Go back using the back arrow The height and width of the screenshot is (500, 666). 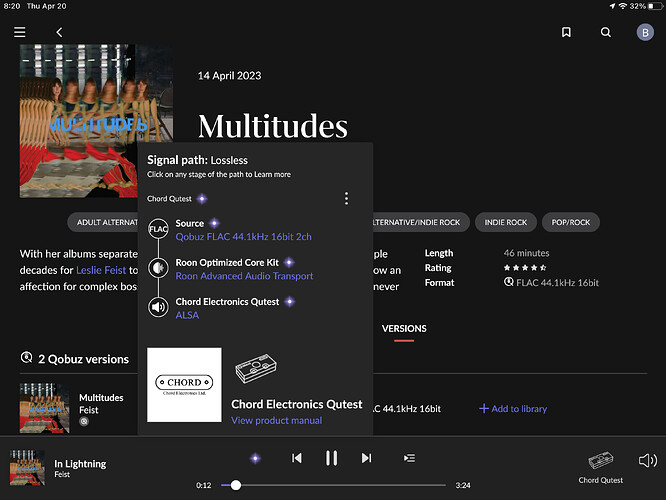coord(59,32)
